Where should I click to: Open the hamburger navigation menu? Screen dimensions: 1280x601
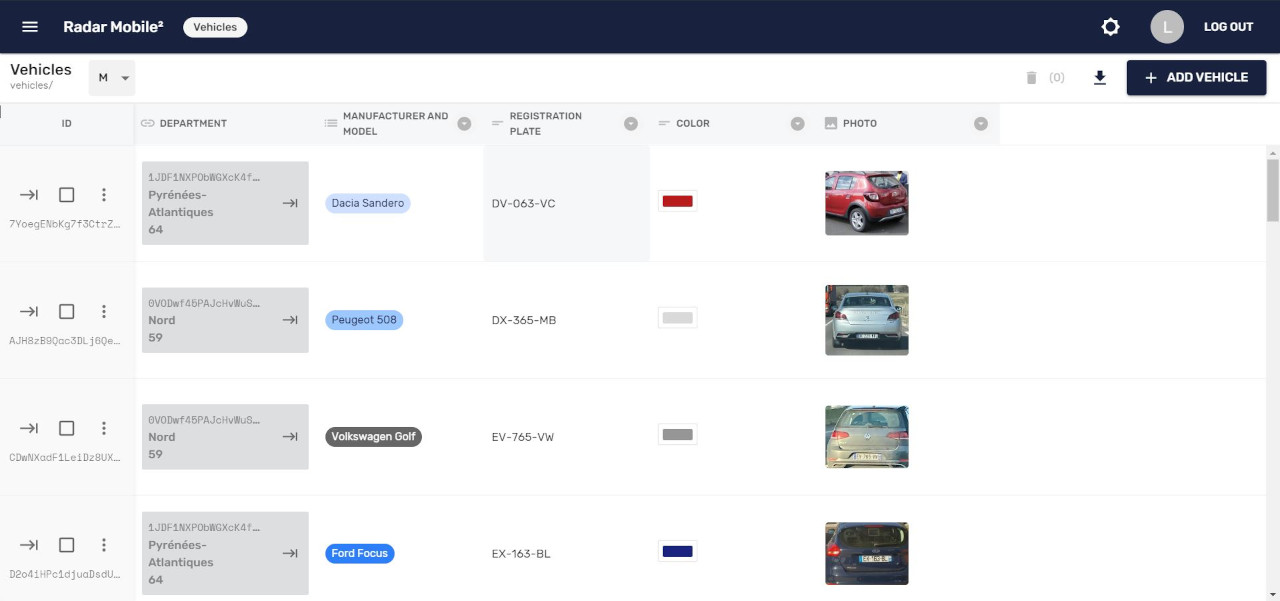pos(30,27)
